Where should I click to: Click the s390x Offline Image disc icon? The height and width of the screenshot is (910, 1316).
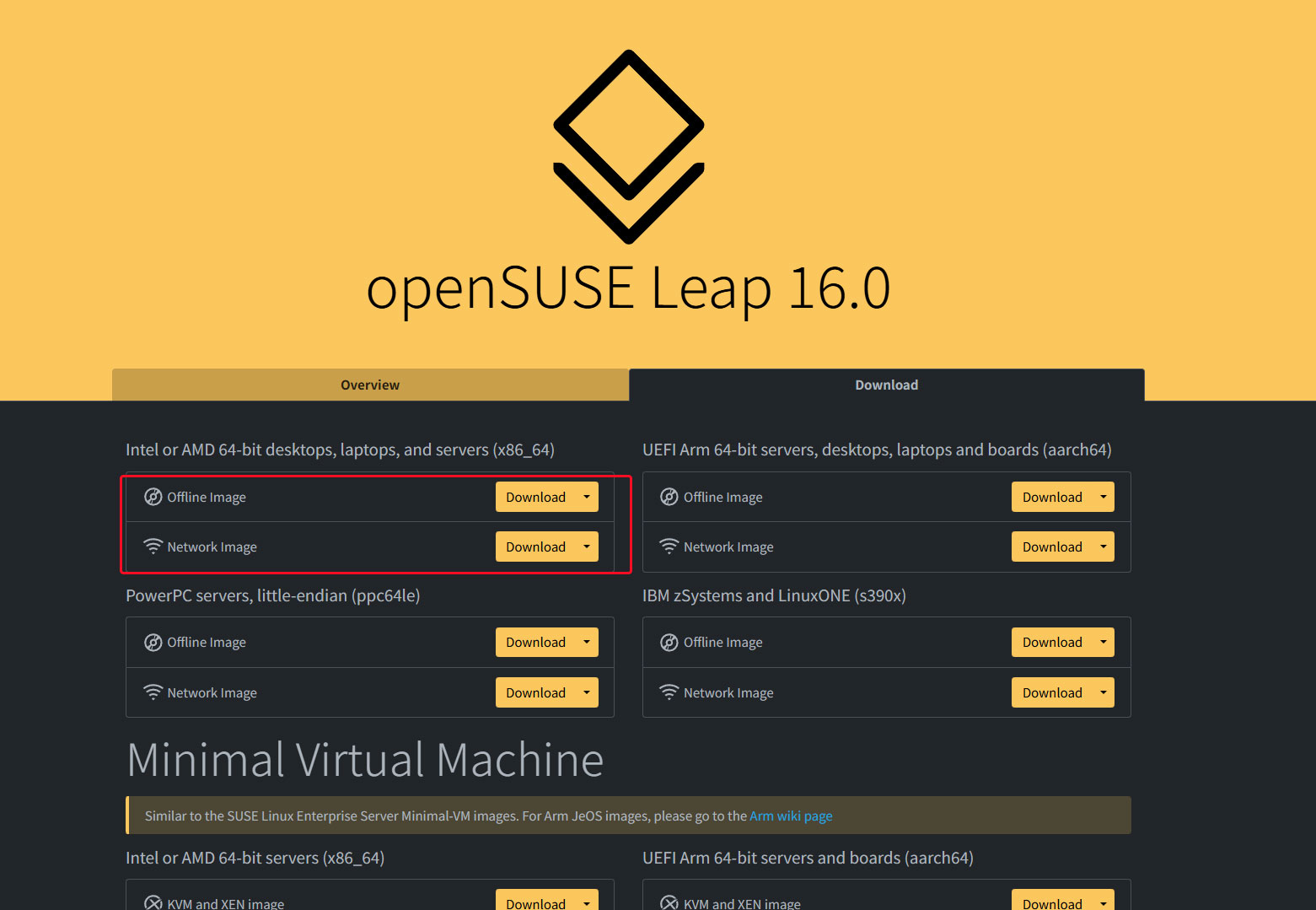[669, 643]
